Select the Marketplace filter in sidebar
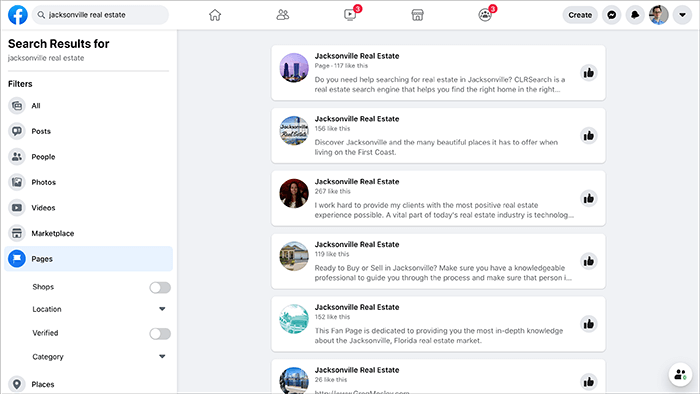This screenshot has height=394, width=700. [88, 233]
